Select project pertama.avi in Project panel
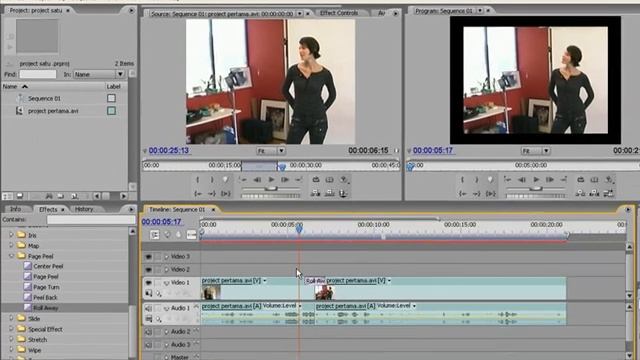Screen dimensions: 640x360 pyautogui.click(x=53, y=111)
